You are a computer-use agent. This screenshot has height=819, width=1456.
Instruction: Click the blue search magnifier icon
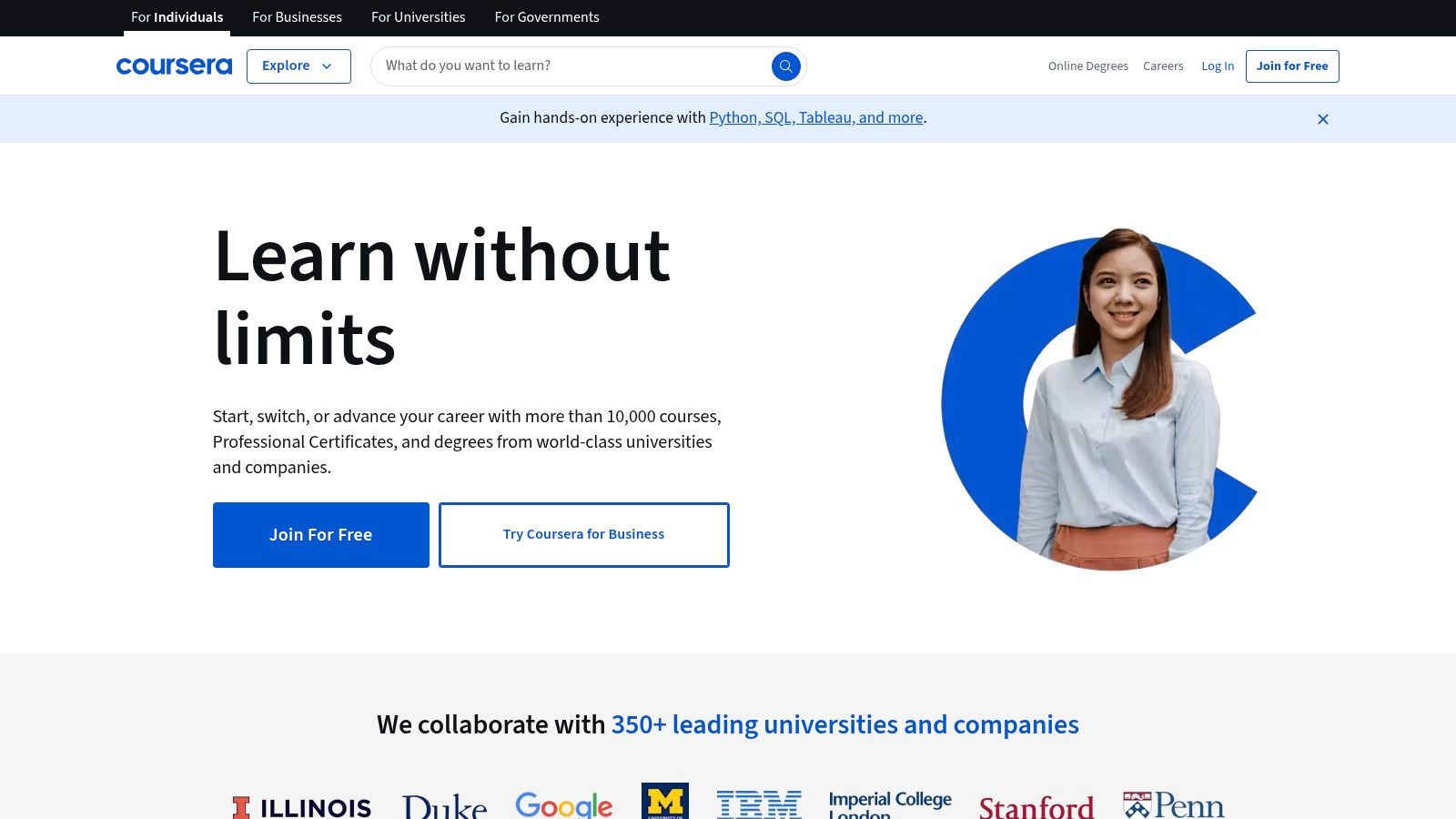pos(785,66)
